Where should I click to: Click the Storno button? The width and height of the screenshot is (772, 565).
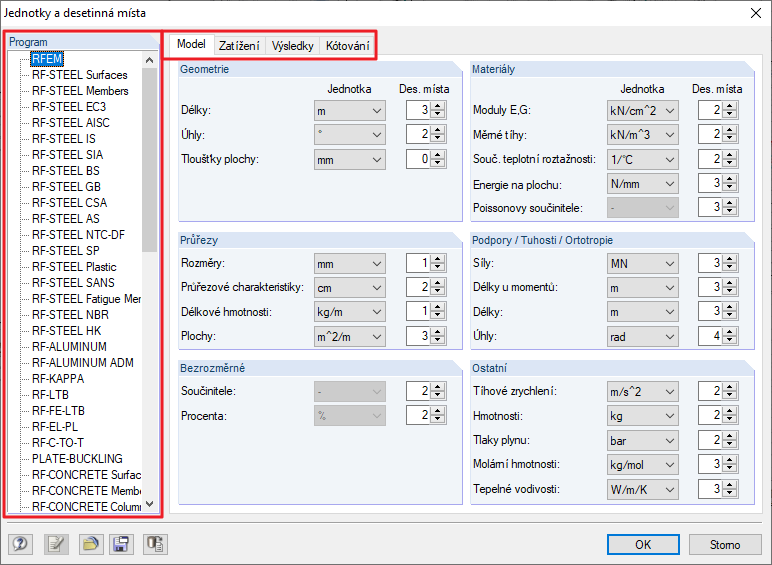click(725, 544)
